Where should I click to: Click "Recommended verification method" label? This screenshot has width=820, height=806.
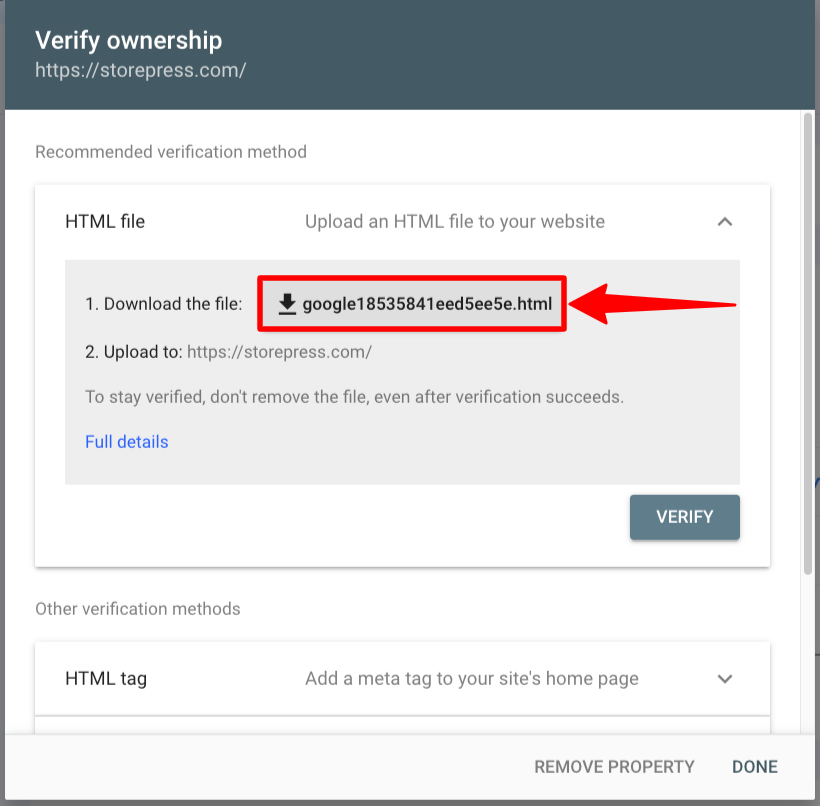tap(171, 152)
